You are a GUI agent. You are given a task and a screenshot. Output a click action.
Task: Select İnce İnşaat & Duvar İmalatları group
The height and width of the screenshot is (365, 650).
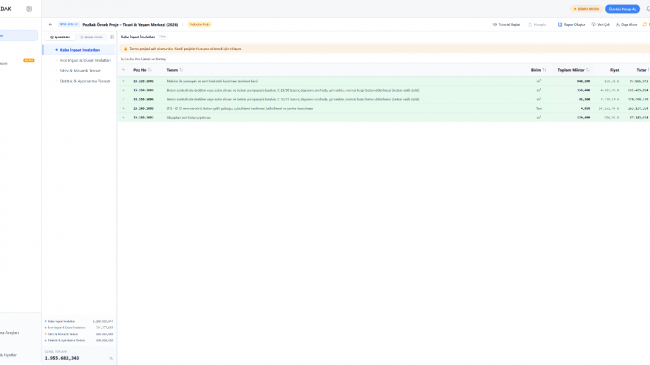coord(85,60)
